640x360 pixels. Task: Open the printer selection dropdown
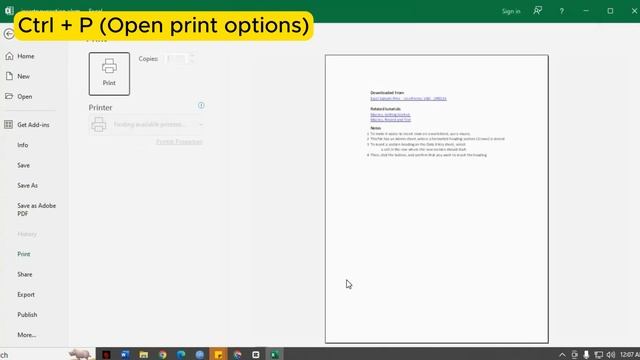[x=146, y=124]
